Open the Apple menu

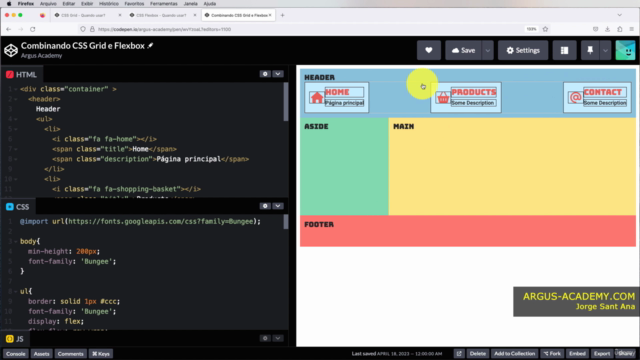coord(9,4)
